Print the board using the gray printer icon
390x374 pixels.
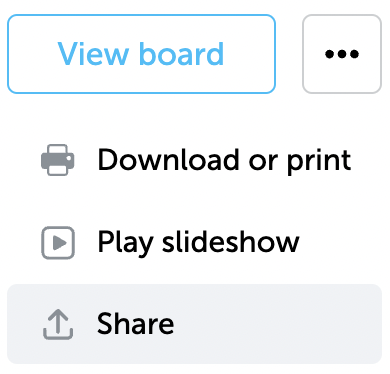click(58, 160)
